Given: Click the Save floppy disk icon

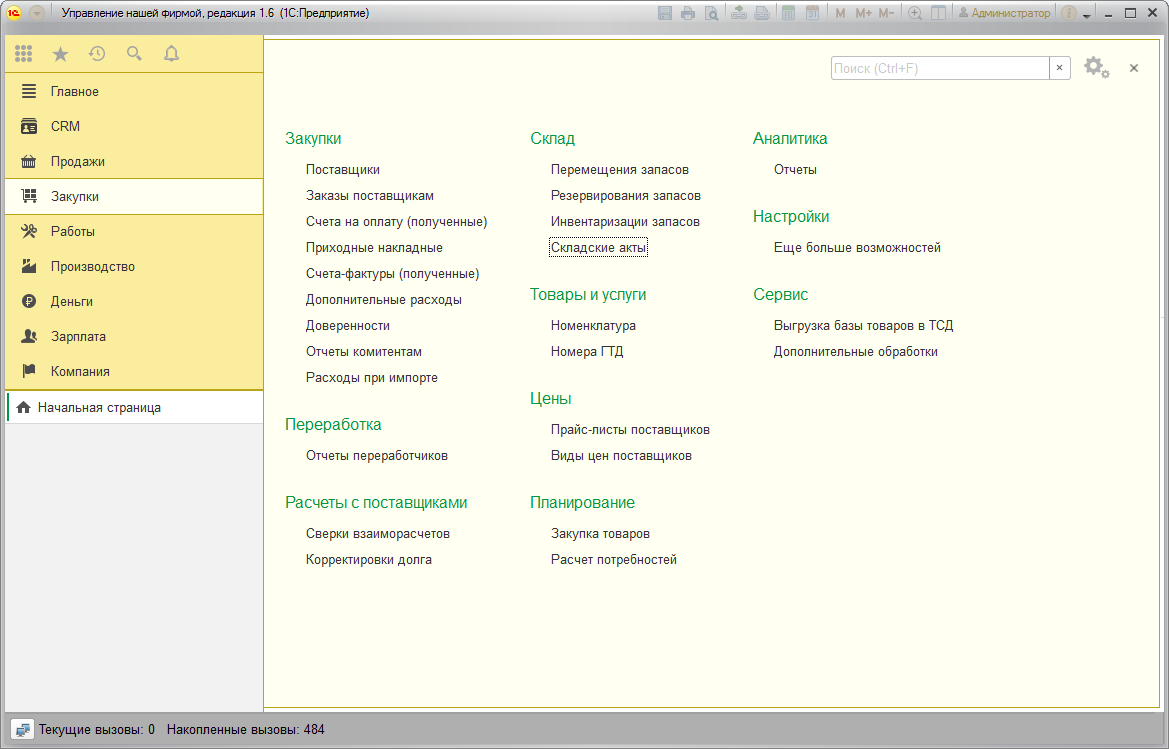Looking at the screenshot, I should click(665, 13).
